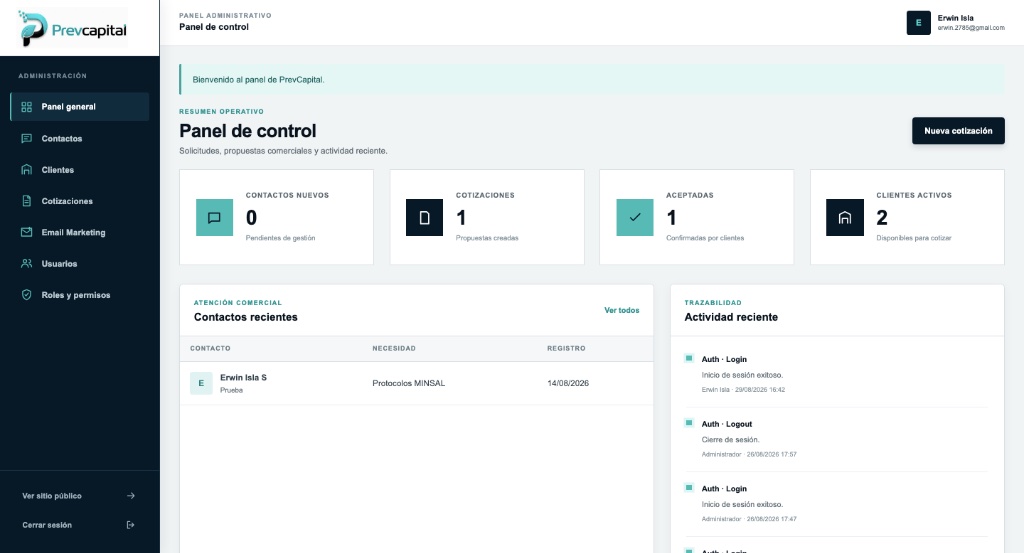Open Roles y permisos
This screenshot has width=1024, height=553.
(x=80, y=295)
